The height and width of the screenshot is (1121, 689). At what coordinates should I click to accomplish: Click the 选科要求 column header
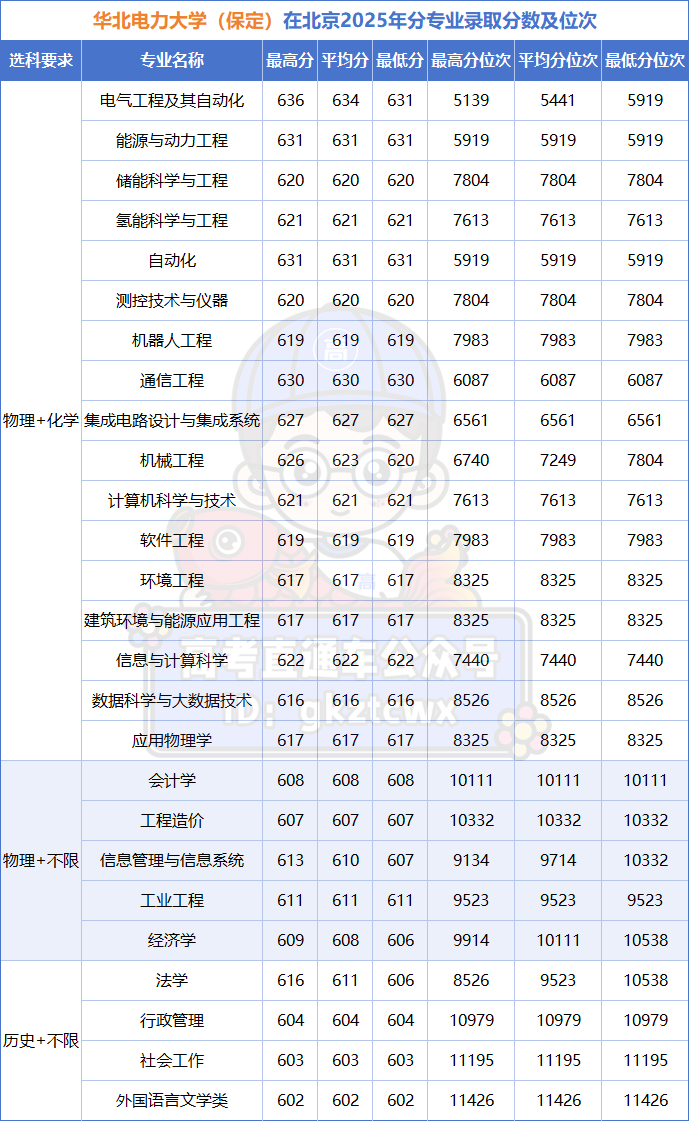(41, 61)
